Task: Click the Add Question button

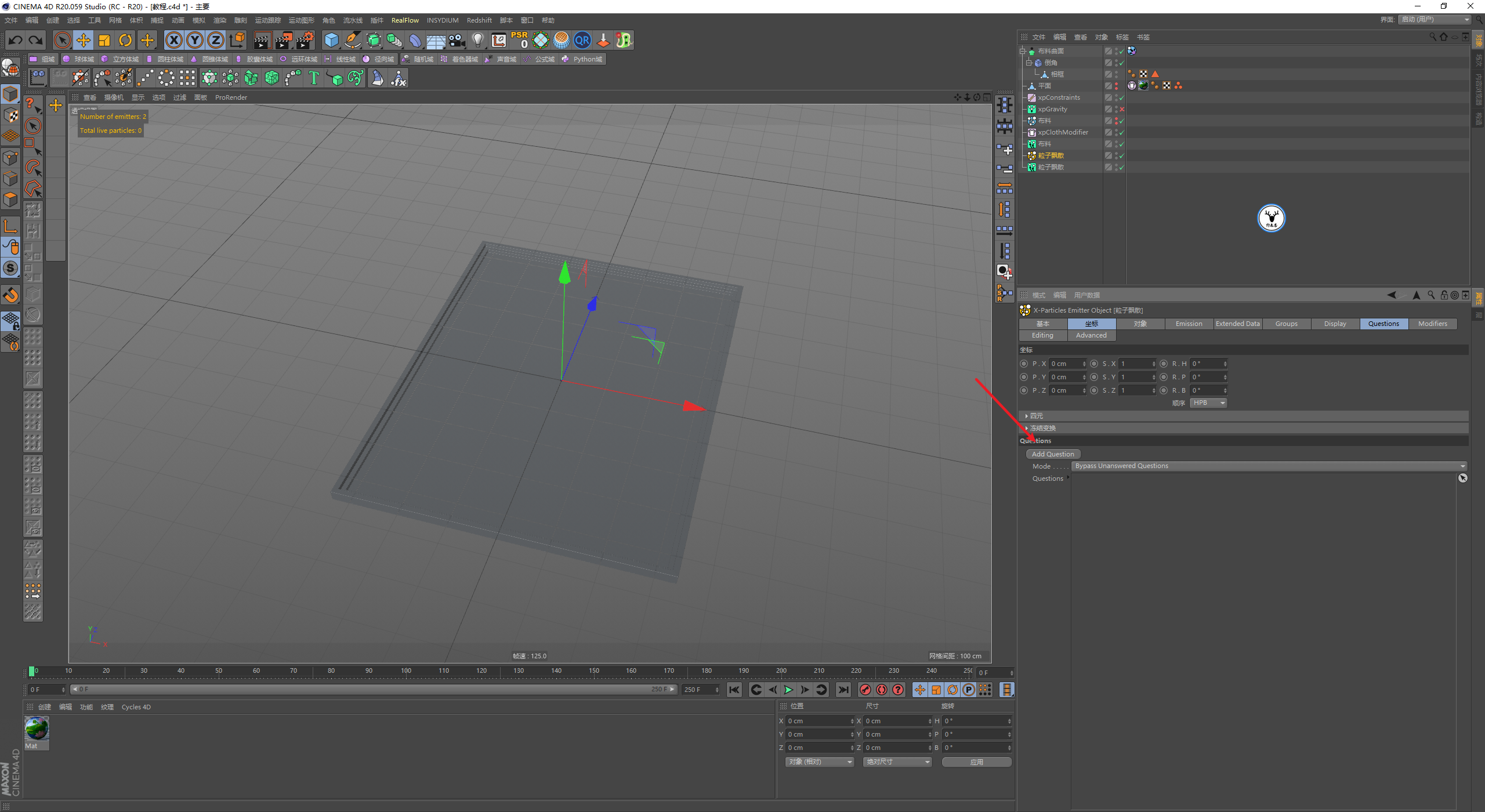Action: click(x=1053, y=454)
